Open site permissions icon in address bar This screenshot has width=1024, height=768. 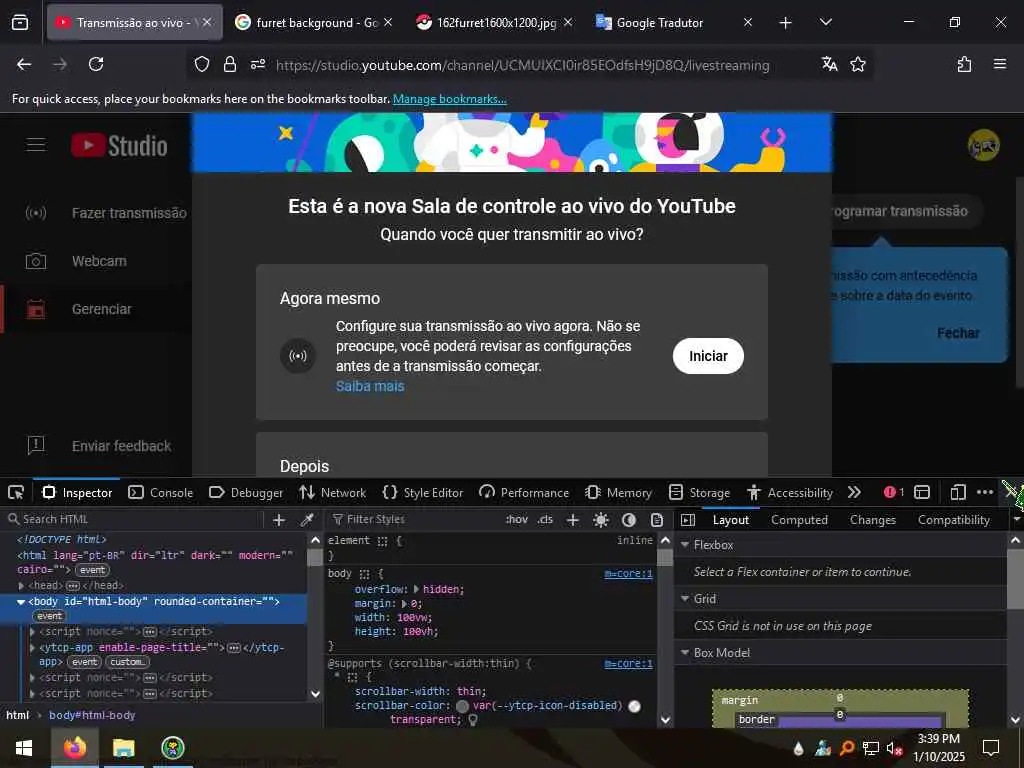[x=258, y=64]
